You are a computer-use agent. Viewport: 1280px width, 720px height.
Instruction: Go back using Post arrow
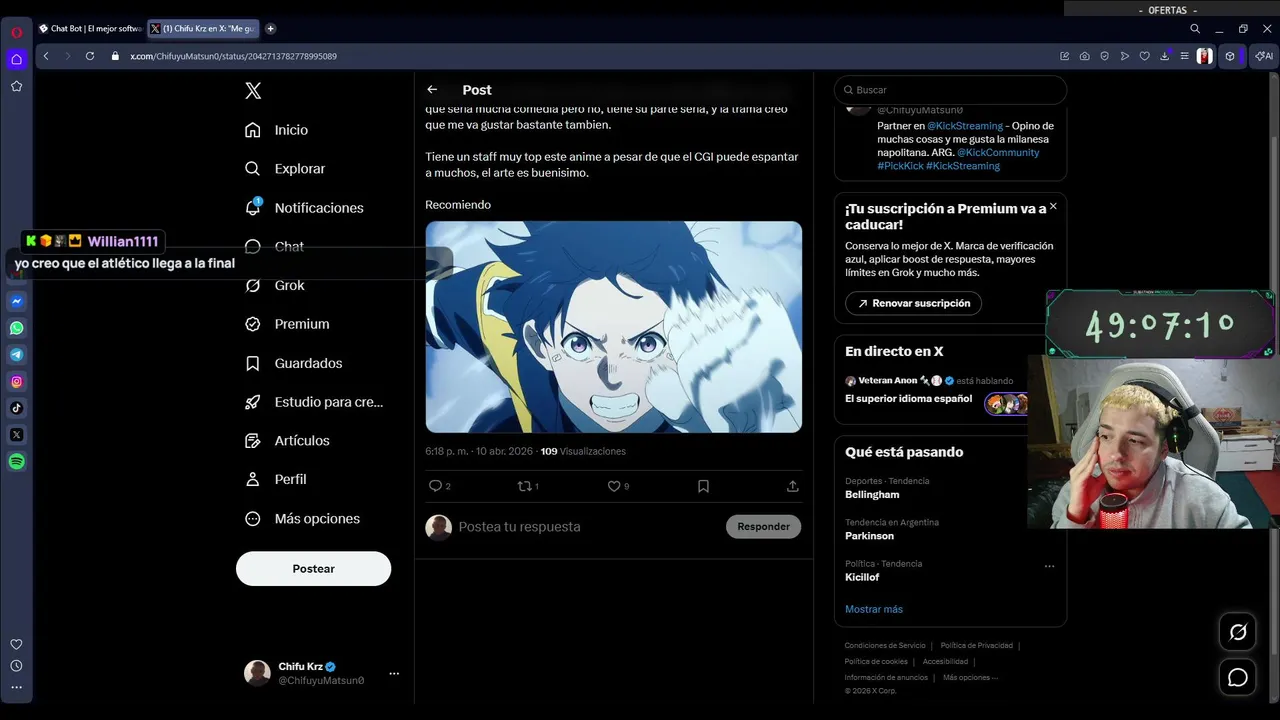coord(432,90)
